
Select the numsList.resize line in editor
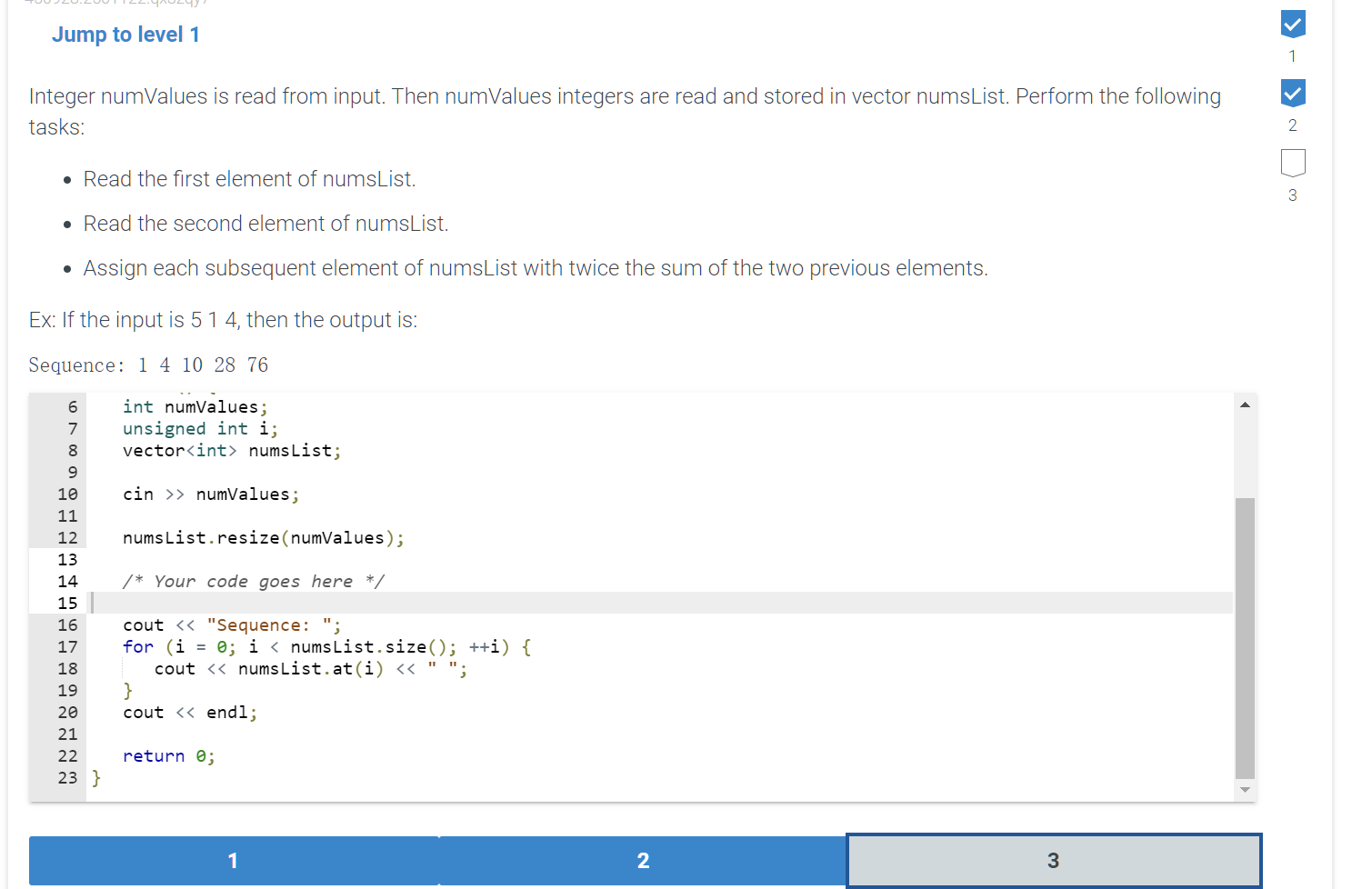pos(263,537)
